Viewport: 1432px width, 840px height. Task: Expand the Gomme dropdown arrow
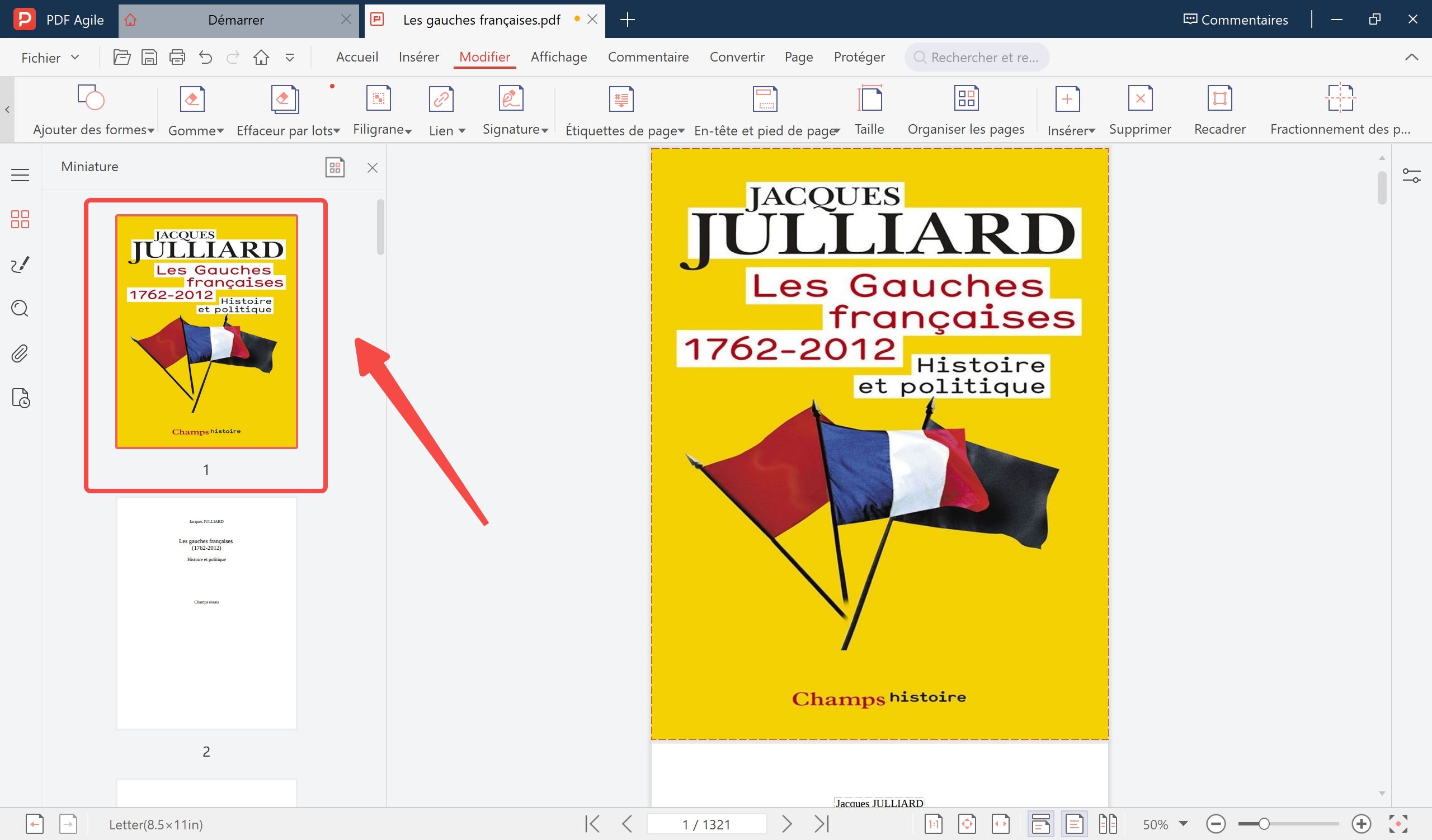coord(220,131)
